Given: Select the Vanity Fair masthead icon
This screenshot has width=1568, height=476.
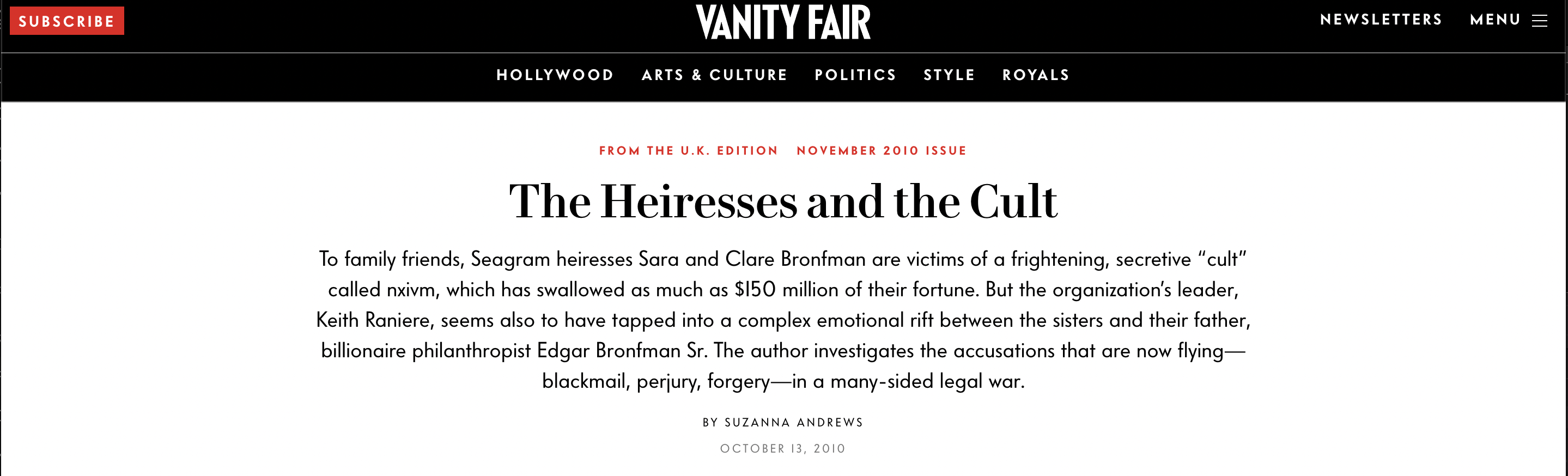Looking at the screenshot, I should coord(784,20).
